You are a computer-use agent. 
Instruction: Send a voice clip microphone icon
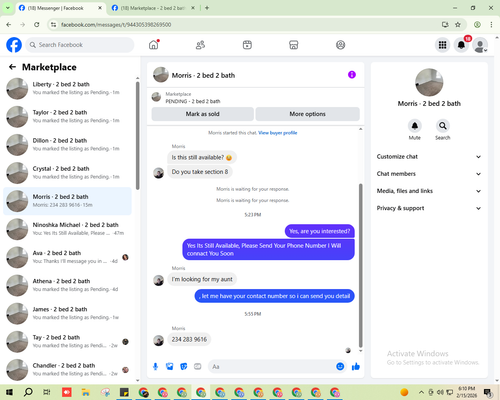coord(155,367)
